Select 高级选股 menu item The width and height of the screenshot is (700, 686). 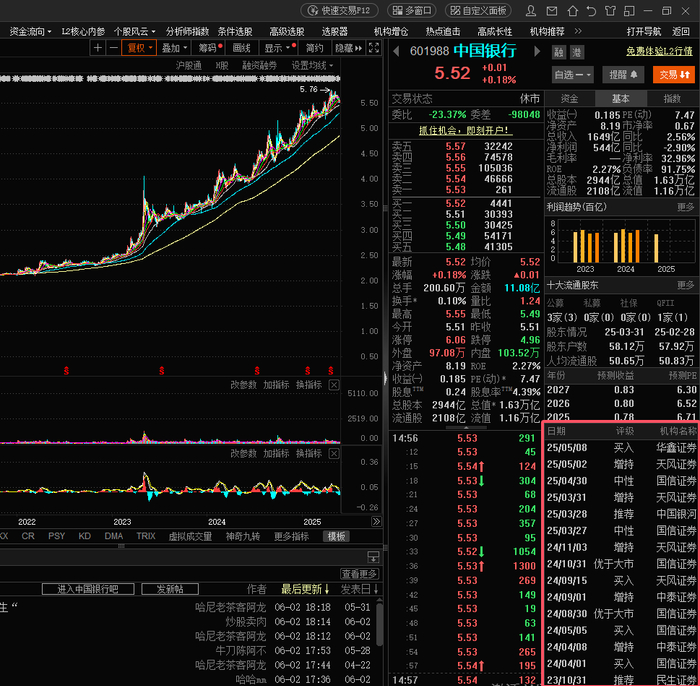[287, 32]
